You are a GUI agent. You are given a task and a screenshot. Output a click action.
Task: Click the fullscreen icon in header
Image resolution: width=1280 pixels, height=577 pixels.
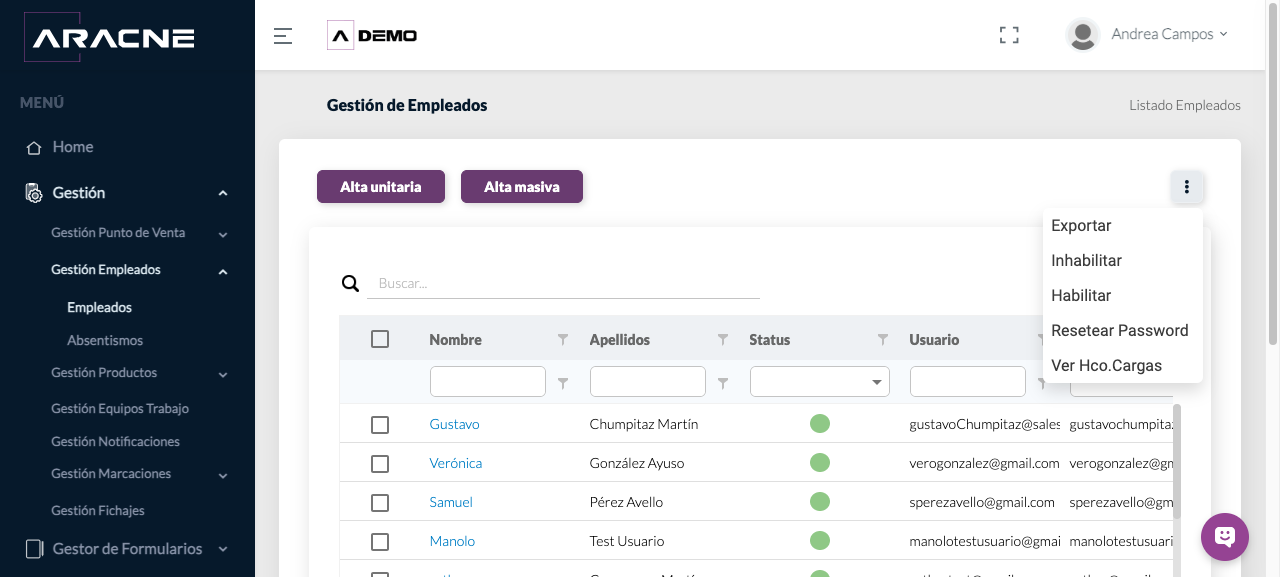coord(1009,35)
